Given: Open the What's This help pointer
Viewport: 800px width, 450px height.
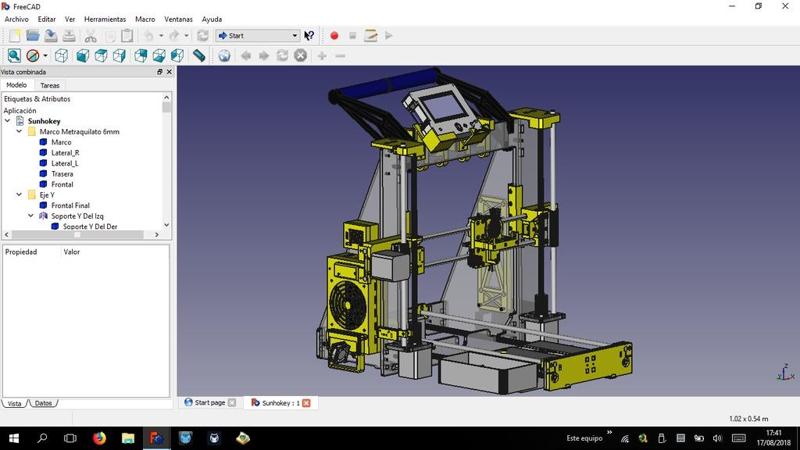Looking at the screenshot, I should (309, 36).
